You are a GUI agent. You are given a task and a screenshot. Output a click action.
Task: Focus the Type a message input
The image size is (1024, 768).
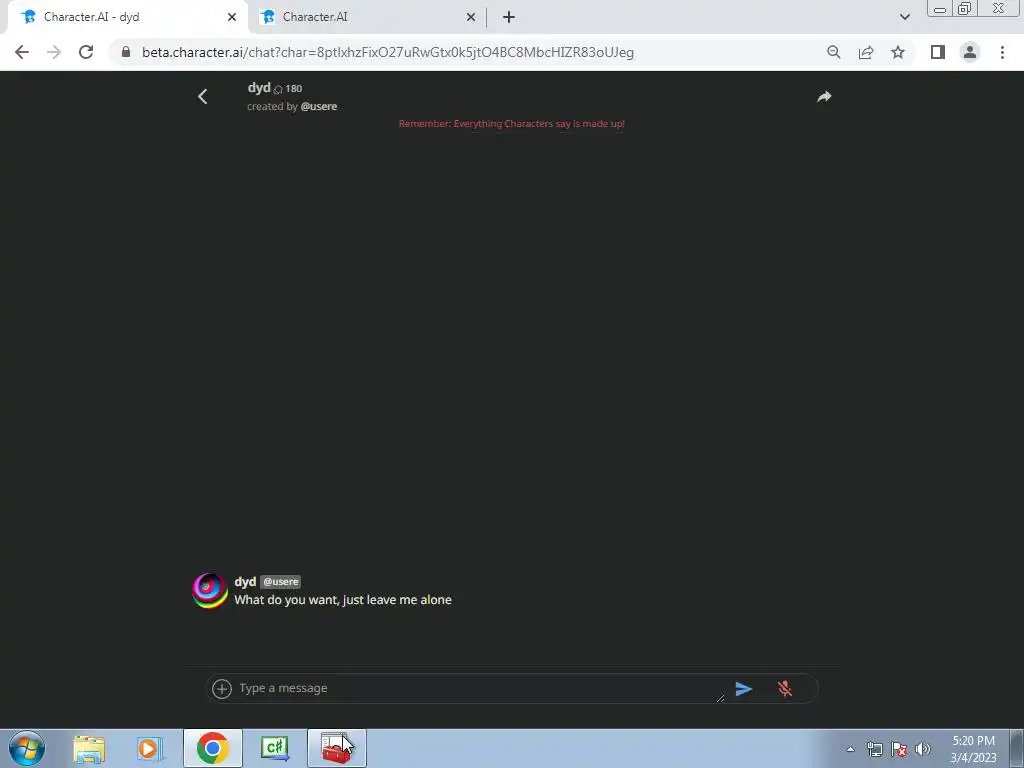479,688
